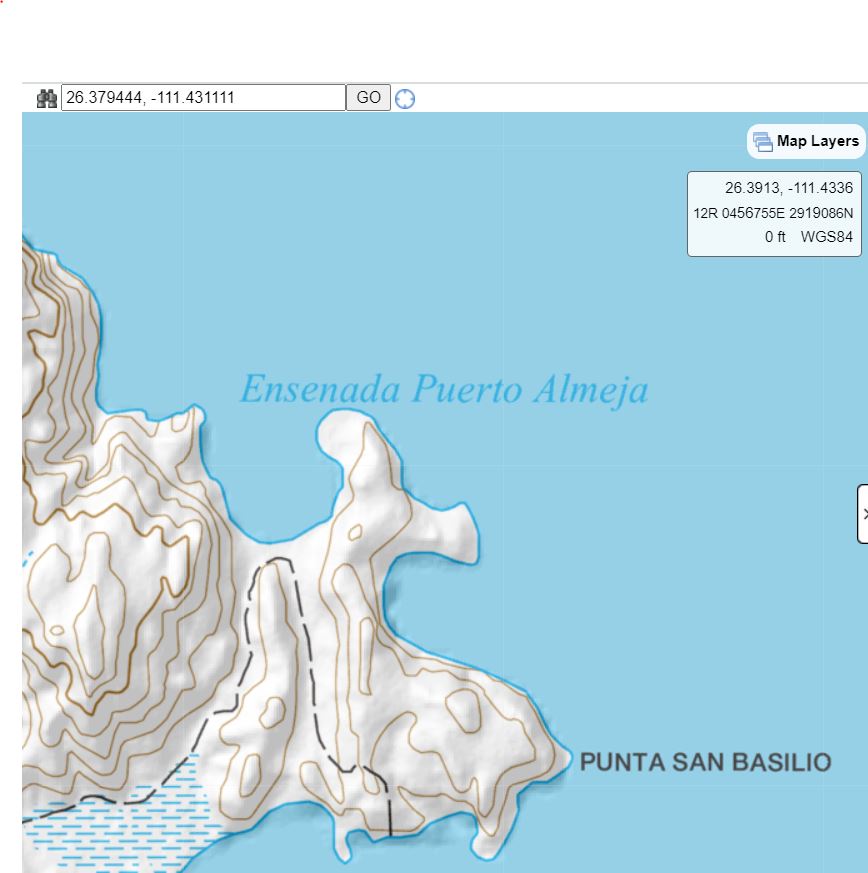Screen dimensions: 868x873
Task: Expand the side panel tab at right edge
Action: [863, 514]
